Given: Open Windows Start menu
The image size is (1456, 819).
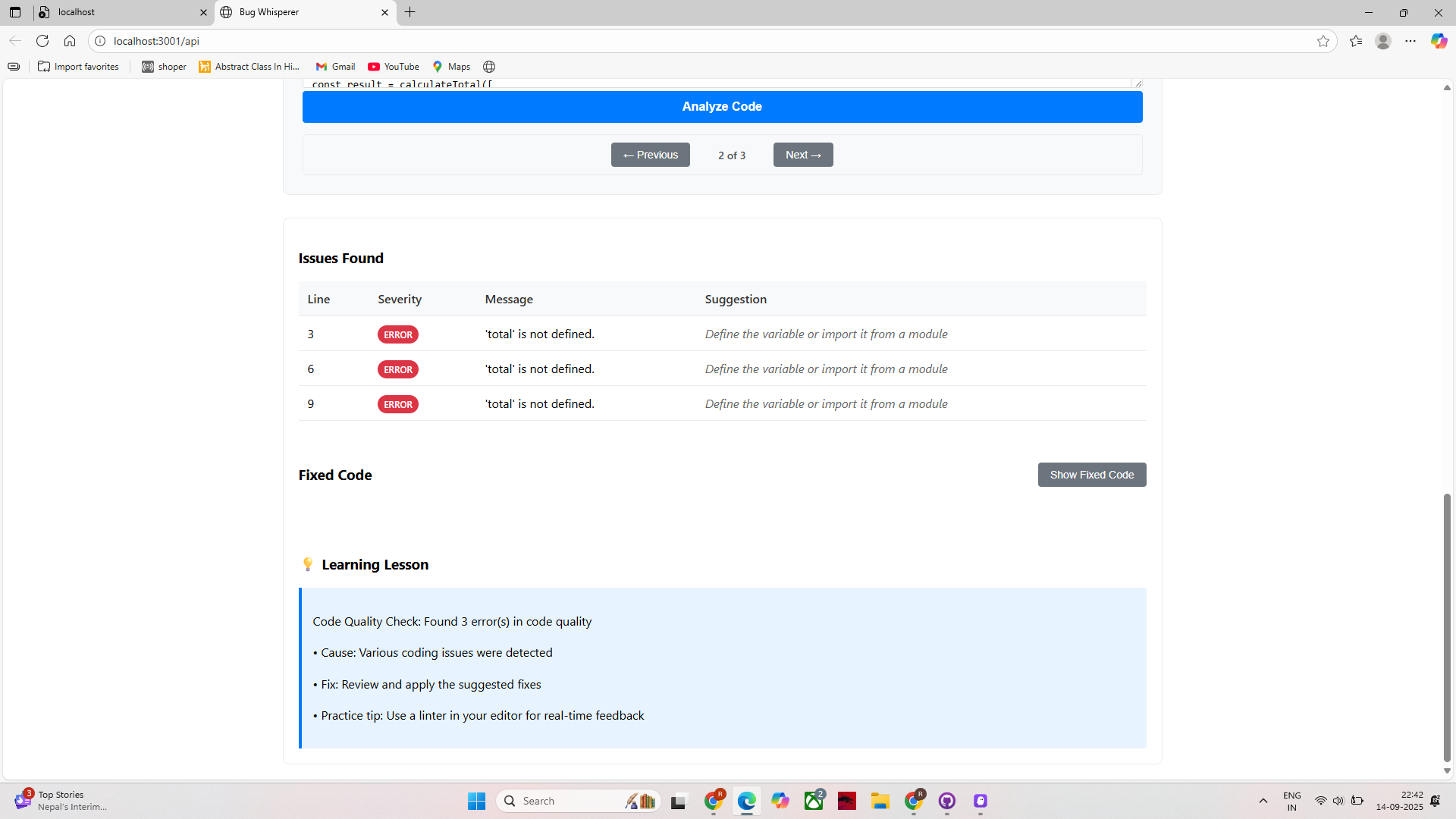Looking at the screenshot, I should coord(476,801).
